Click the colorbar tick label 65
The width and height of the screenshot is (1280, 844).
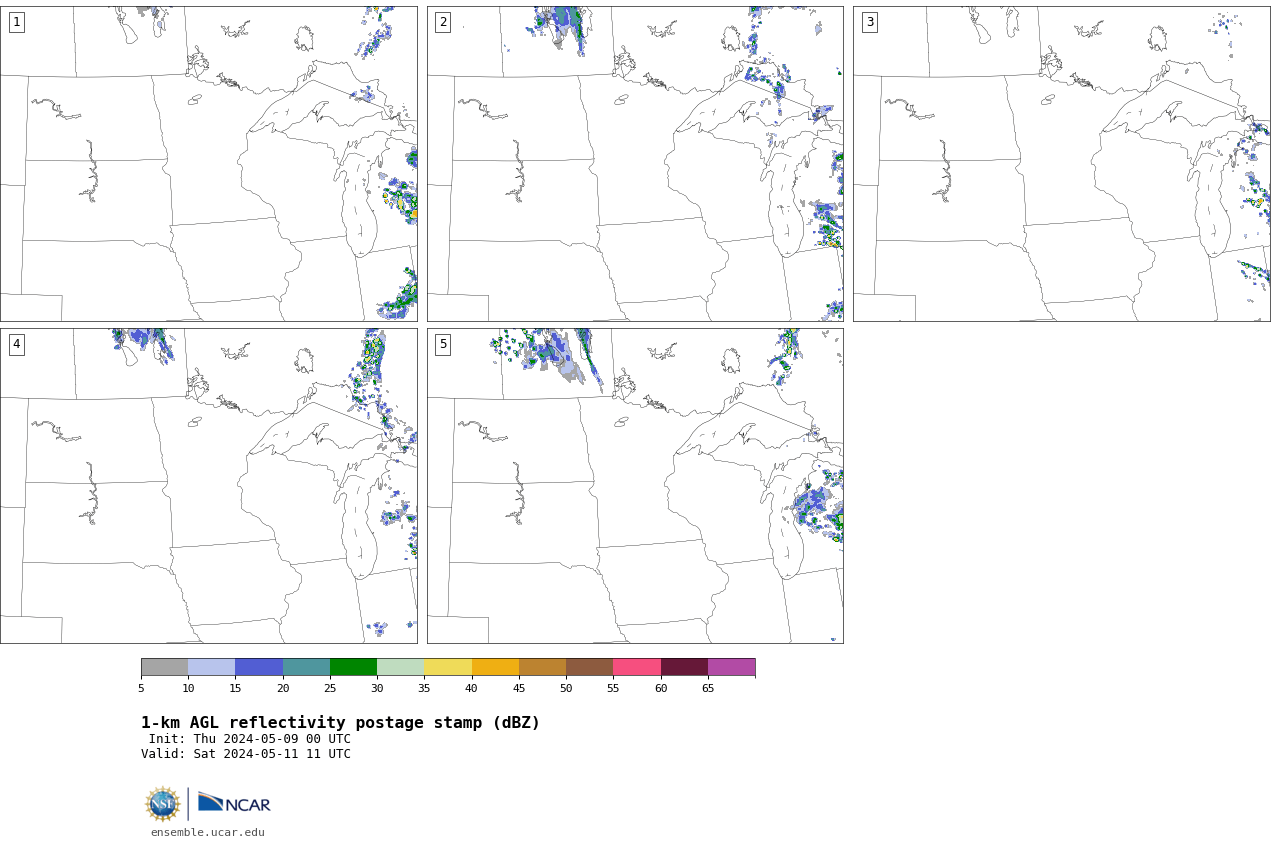(708, 688)
